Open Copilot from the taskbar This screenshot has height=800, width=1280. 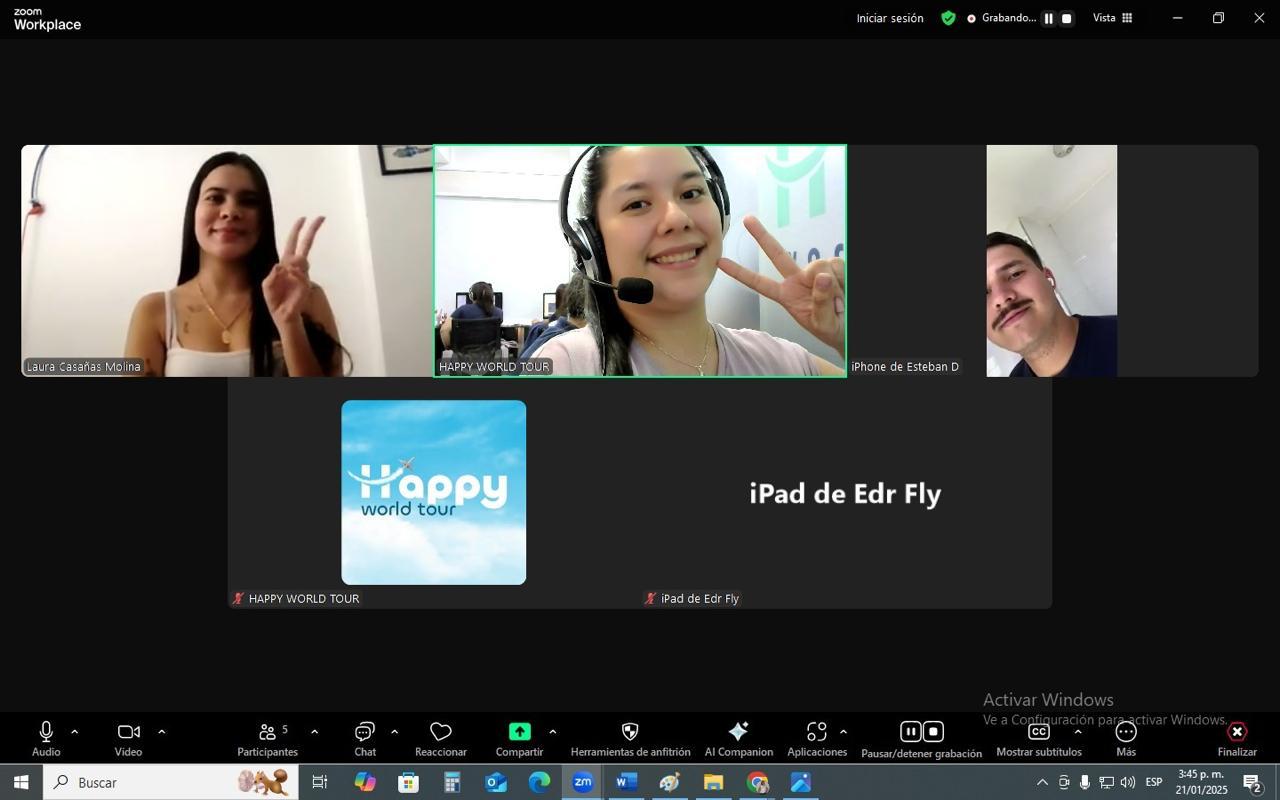[x=365, y=782]
